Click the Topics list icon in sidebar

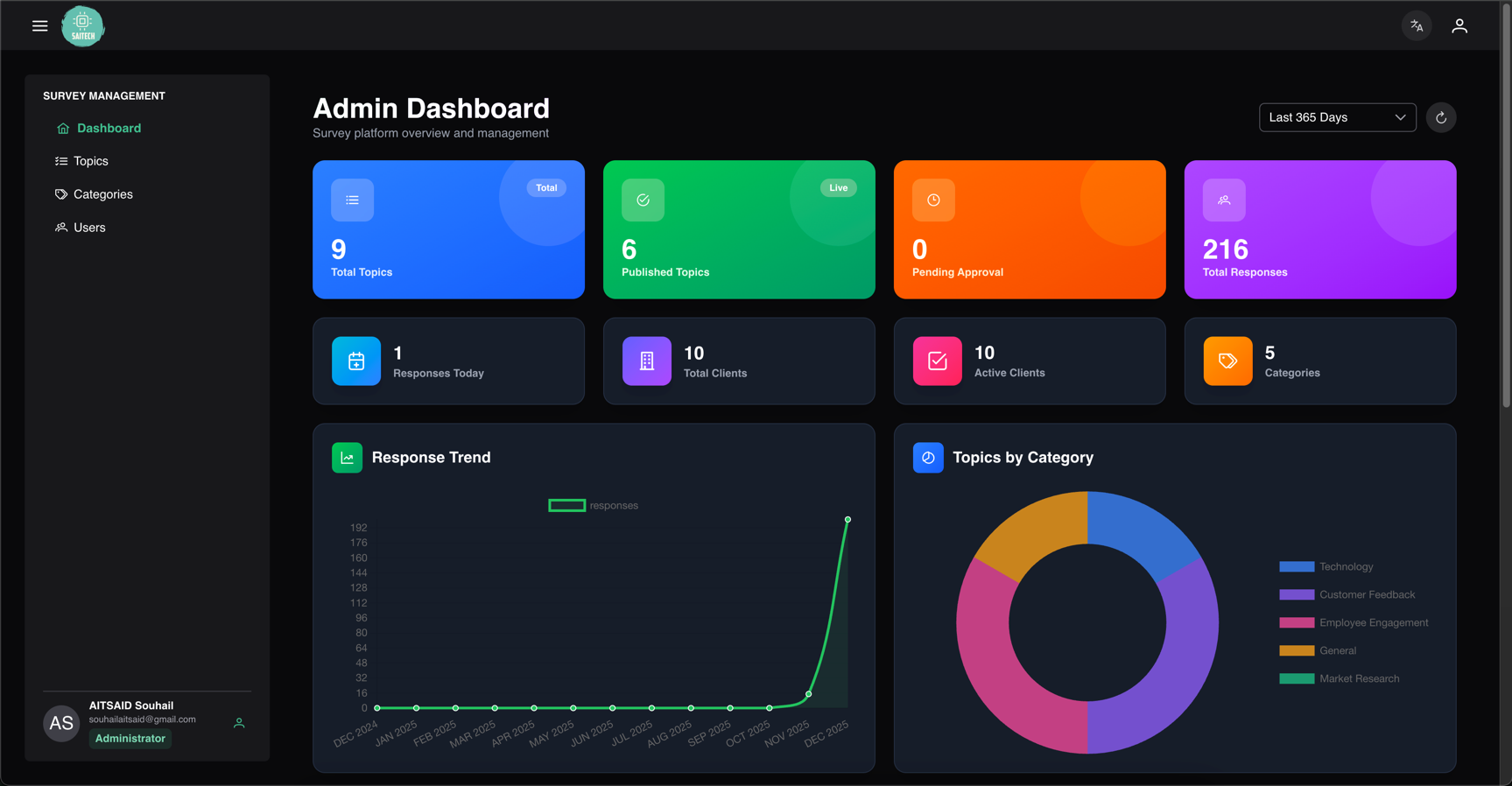pos(61,161)
